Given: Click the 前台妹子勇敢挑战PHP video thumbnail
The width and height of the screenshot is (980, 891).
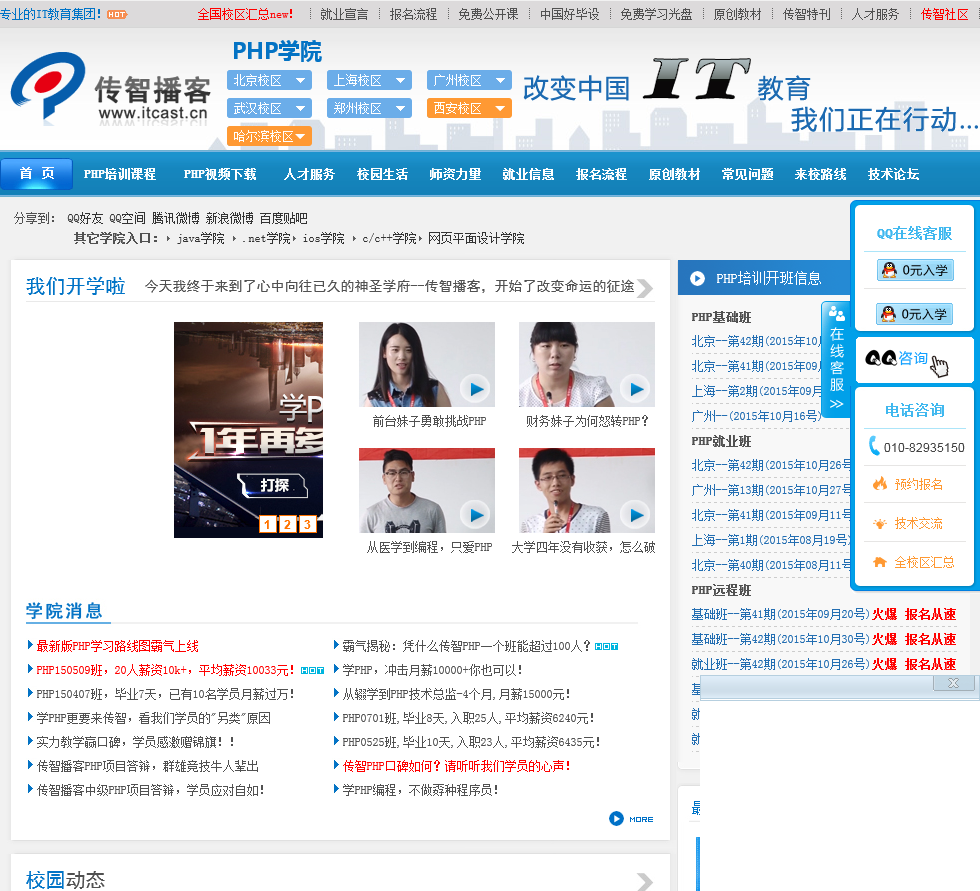Looking at the screenshot, I should (x=427, y=364).
